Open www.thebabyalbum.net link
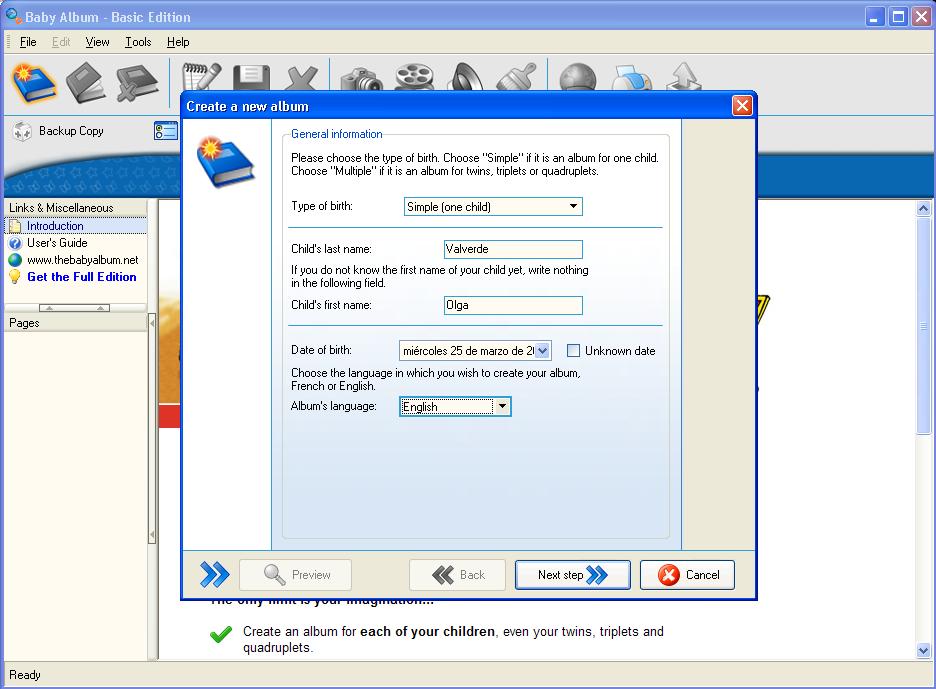The image size is (936, 689). (82, 260)
